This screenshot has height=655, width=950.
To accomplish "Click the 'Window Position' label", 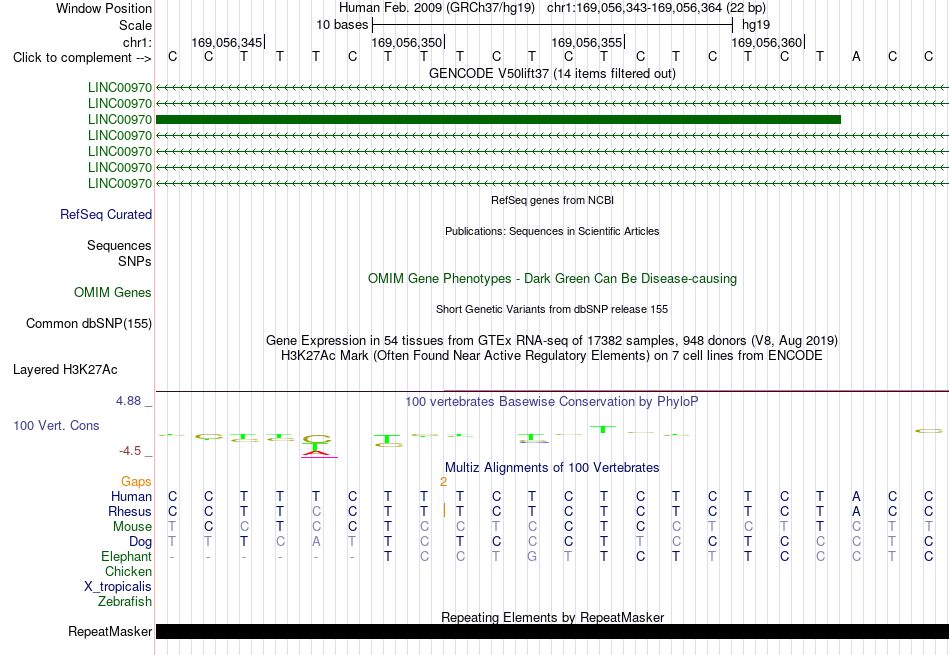I will (104, 8).
